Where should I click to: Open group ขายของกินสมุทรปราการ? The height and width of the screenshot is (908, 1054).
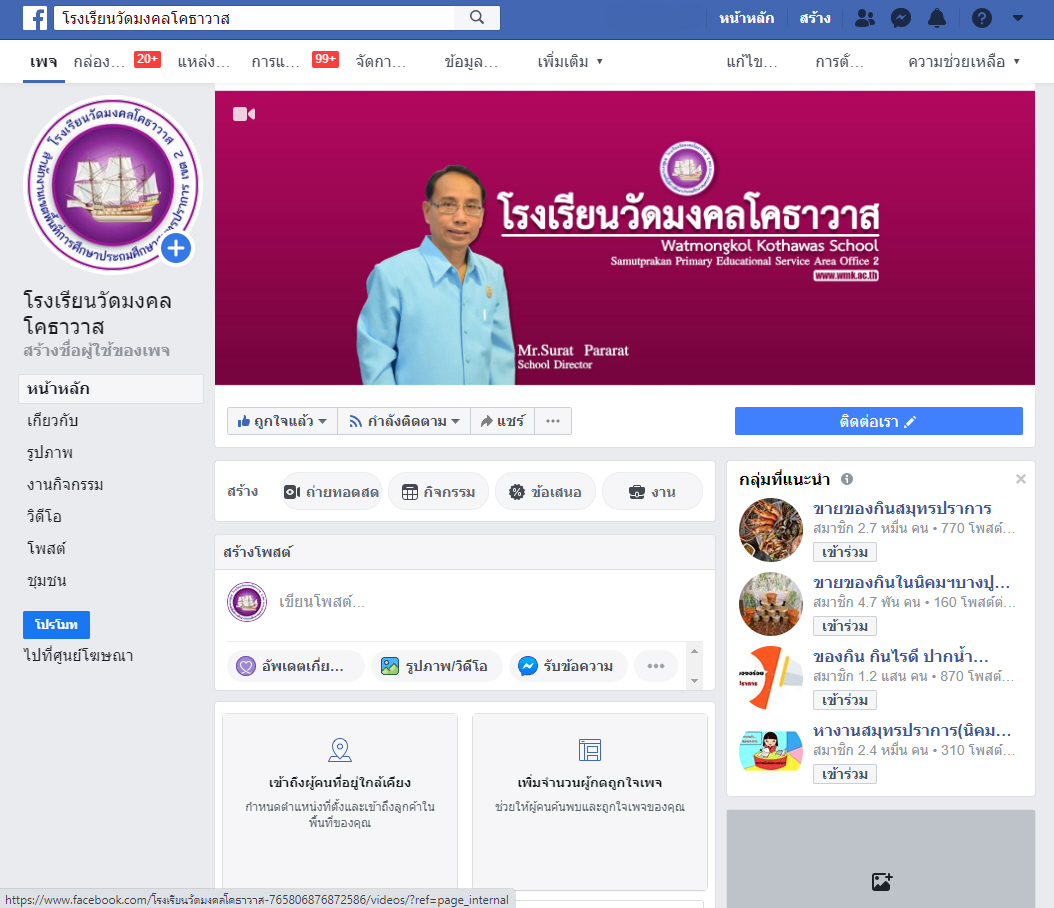point(902,508)
